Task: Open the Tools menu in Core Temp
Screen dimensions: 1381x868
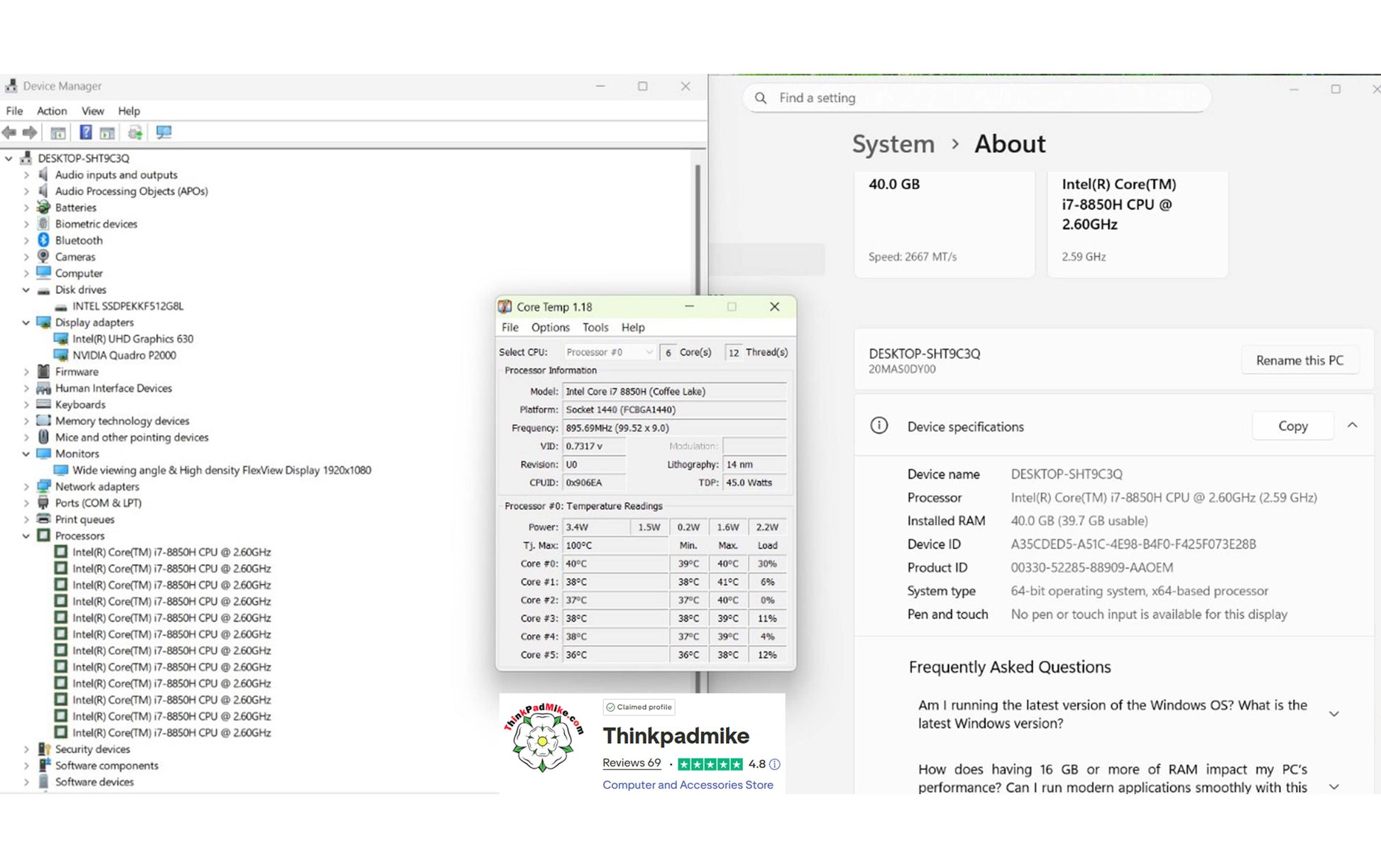Action: [595, 327]
